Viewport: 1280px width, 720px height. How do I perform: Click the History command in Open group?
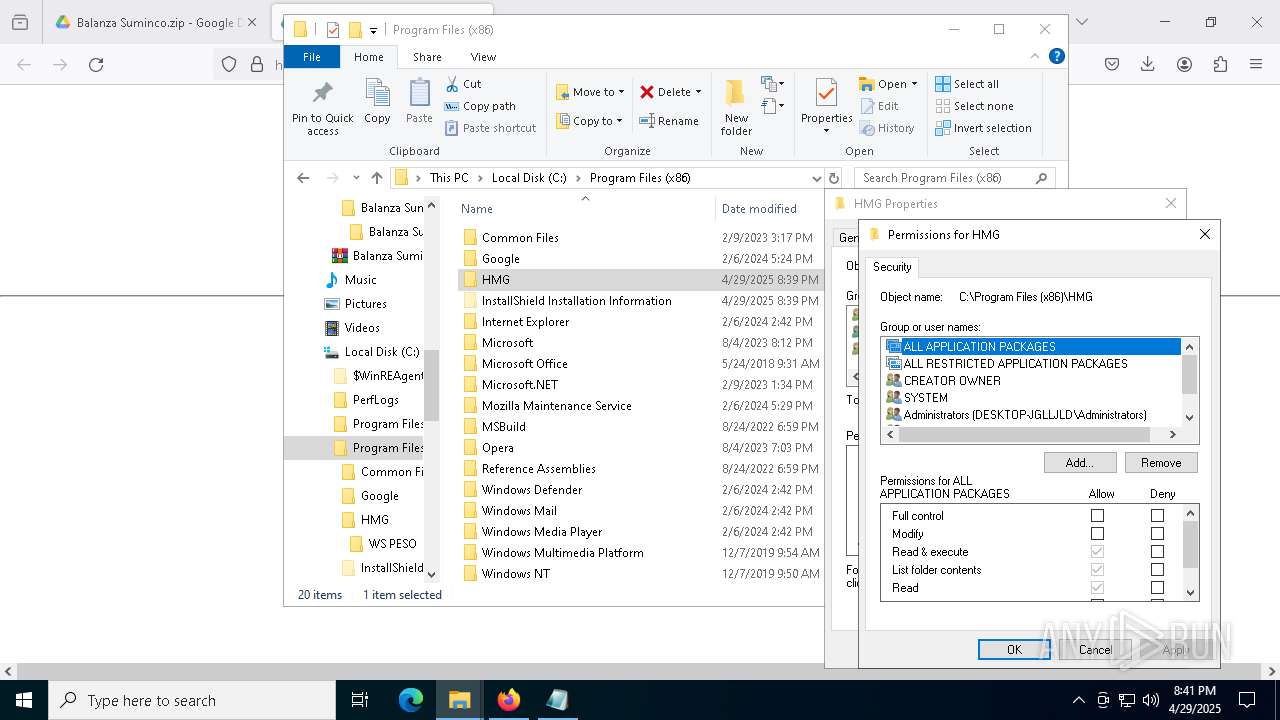tap(887, 128)
